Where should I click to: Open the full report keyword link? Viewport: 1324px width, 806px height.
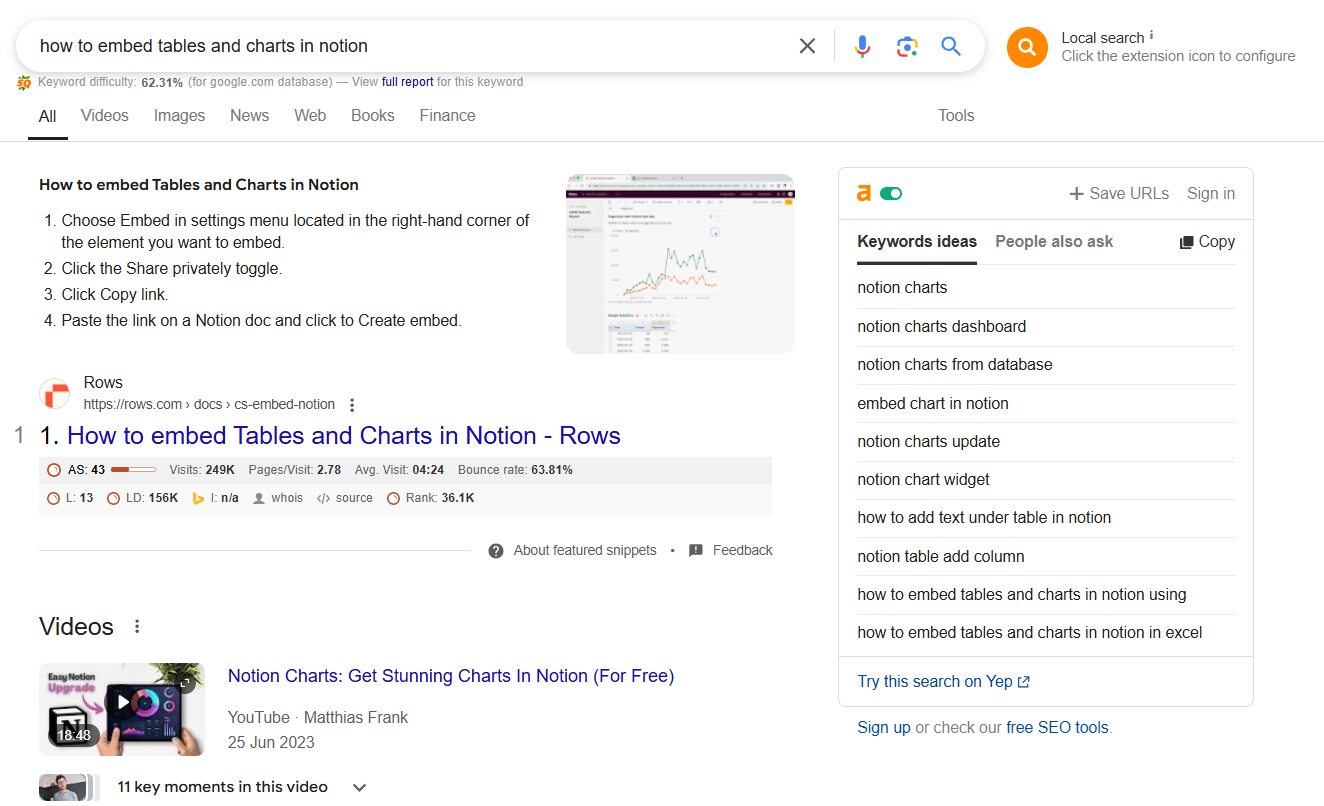[x=408, y=82]
